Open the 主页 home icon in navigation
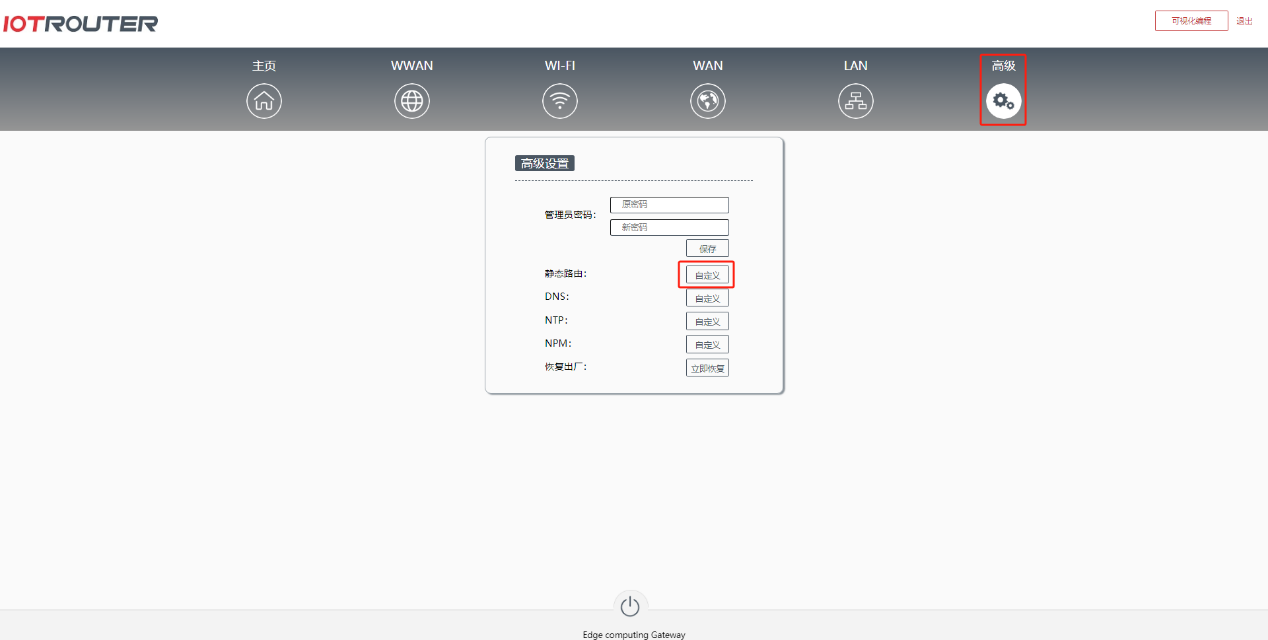This screenshot has height=640, width=1268. [x=264, y=100]
